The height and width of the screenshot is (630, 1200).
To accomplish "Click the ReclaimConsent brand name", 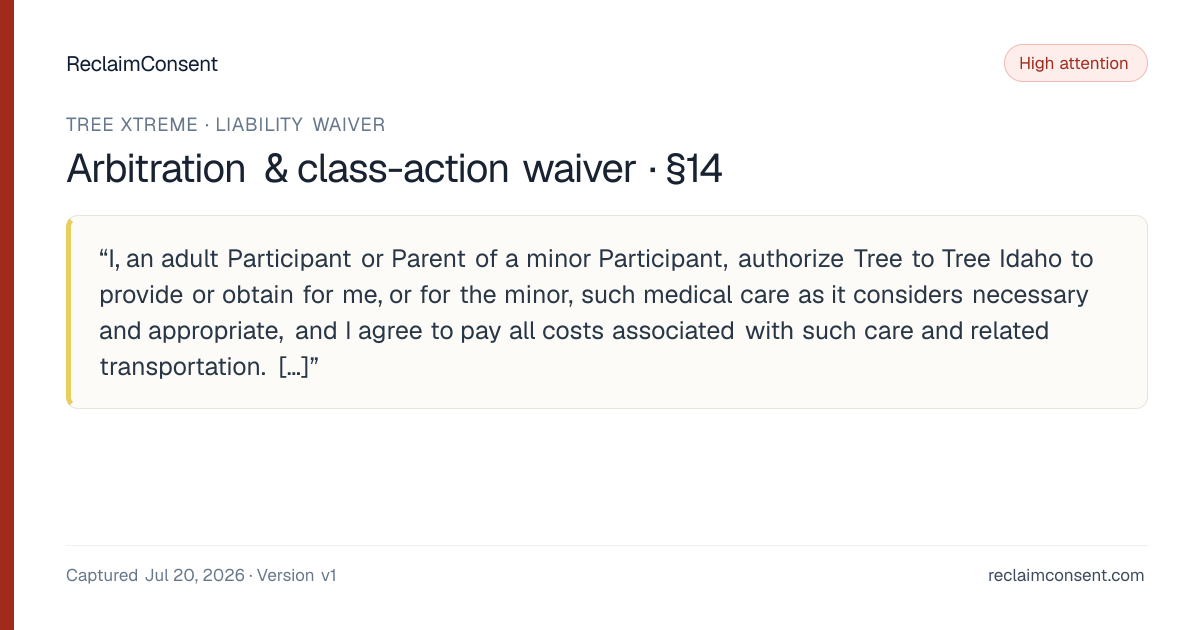I will coord(141,64).
